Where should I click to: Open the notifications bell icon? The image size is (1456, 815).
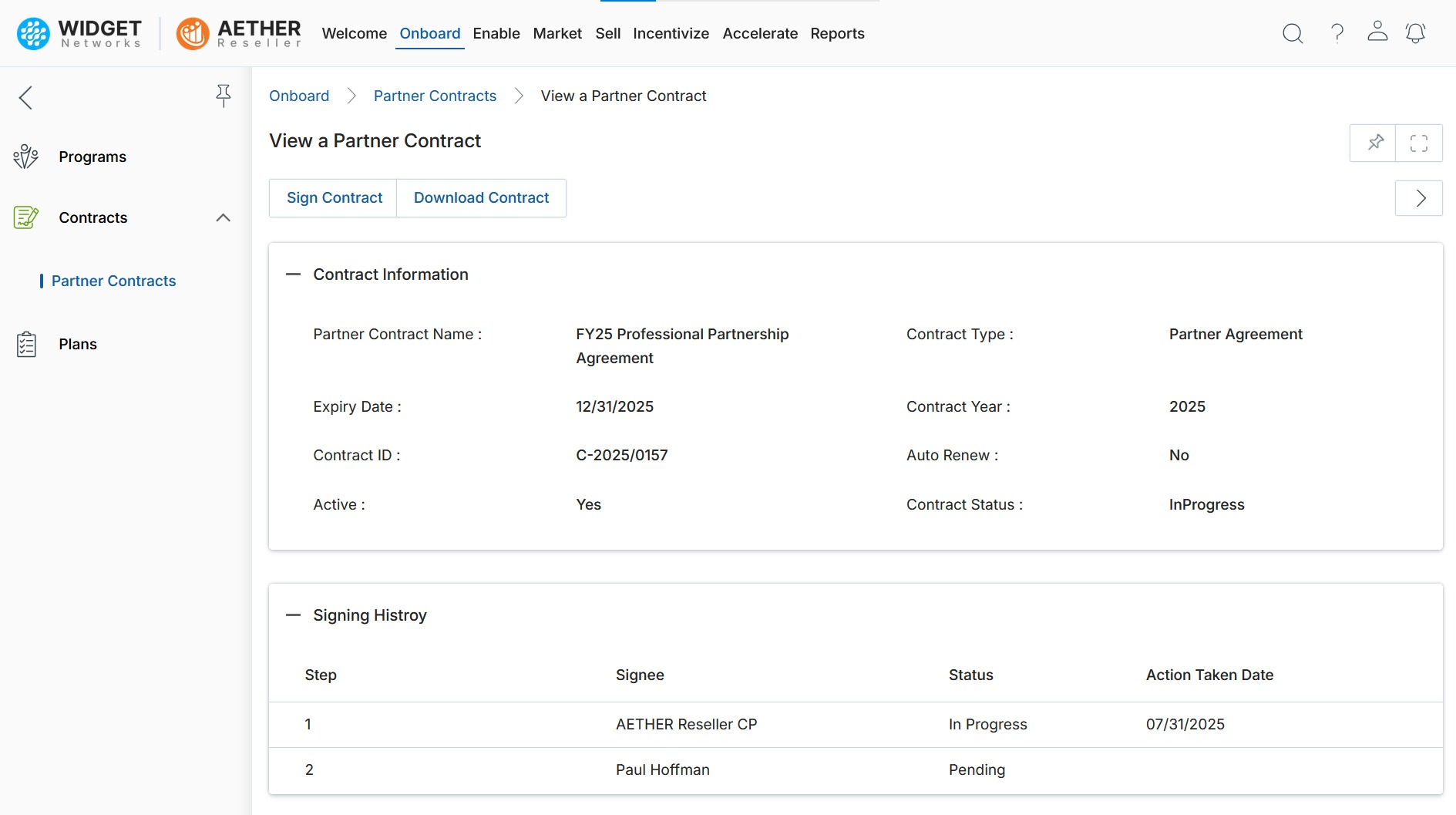[1415, 33]
